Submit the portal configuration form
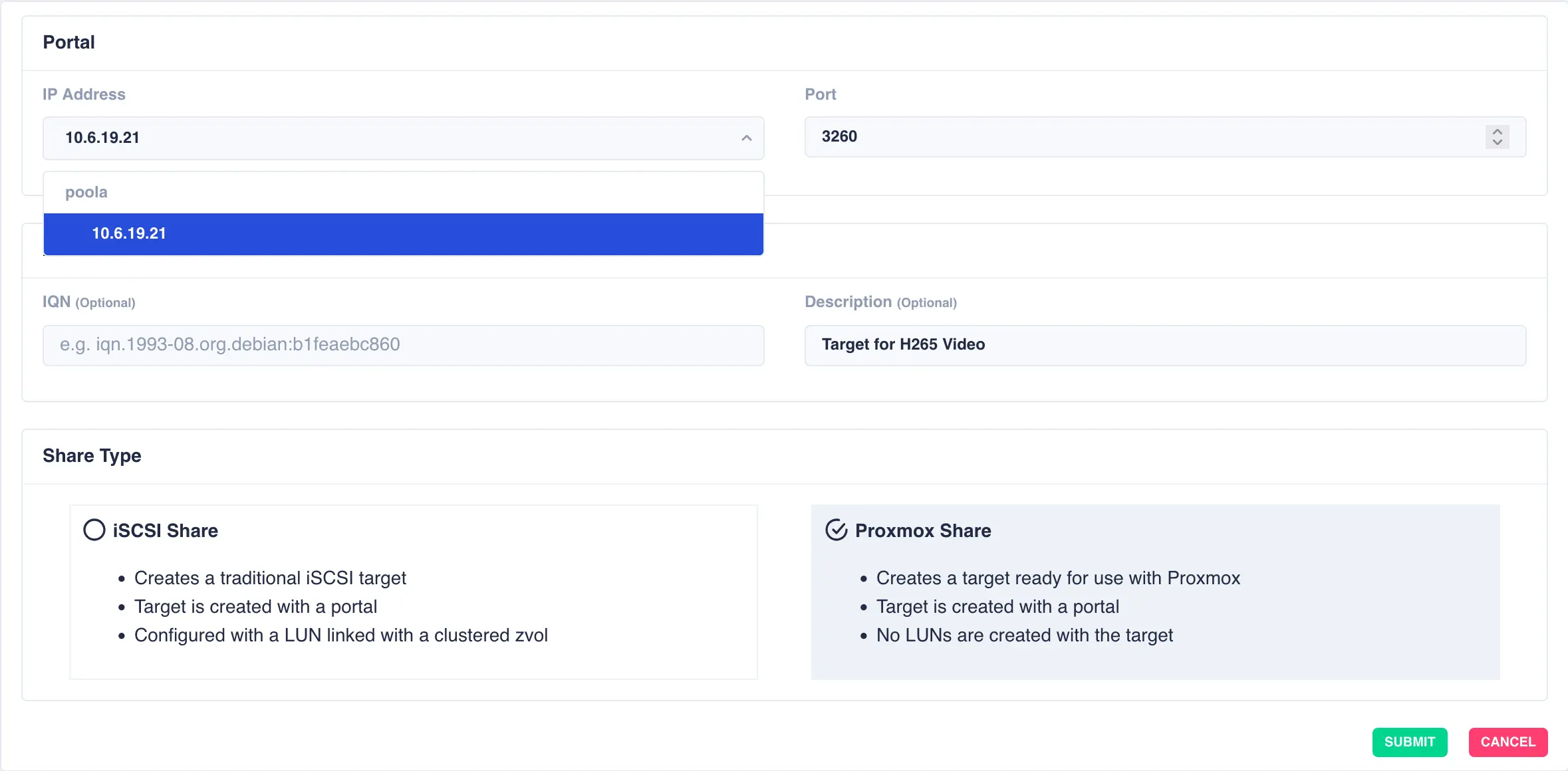 point(1409,742)
